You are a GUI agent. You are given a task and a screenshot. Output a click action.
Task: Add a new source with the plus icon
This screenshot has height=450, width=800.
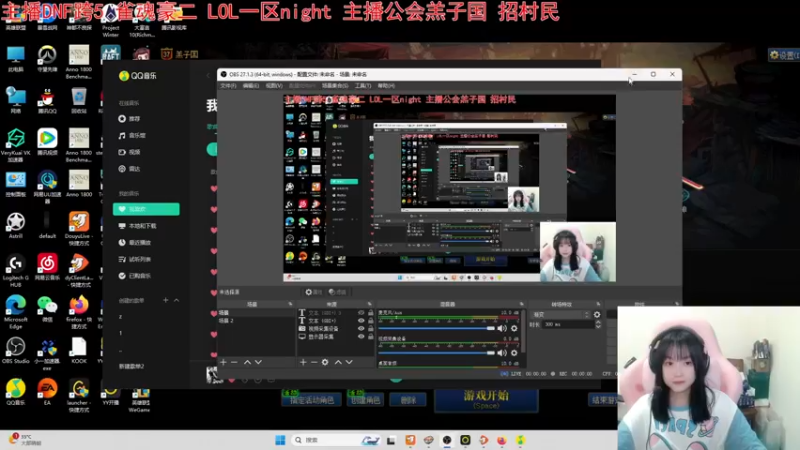click(303, 362)
